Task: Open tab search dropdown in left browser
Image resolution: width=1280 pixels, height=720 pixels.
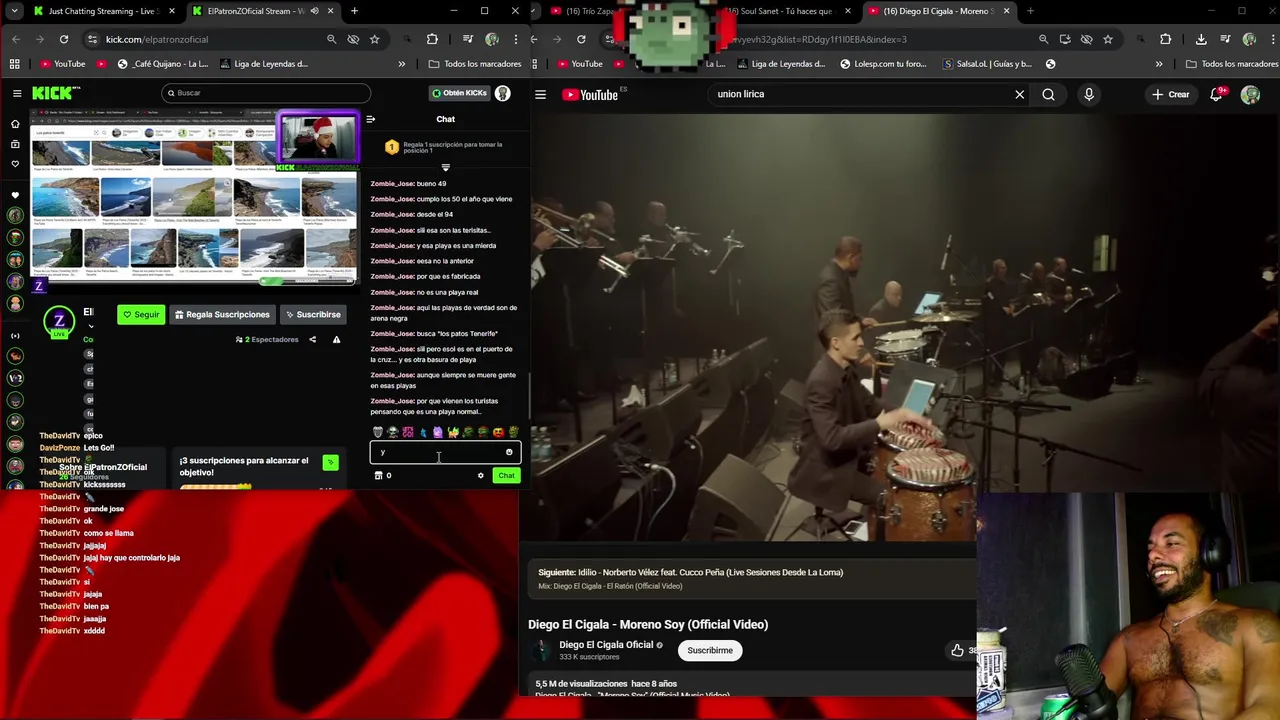Action: [x=15, y=11]
